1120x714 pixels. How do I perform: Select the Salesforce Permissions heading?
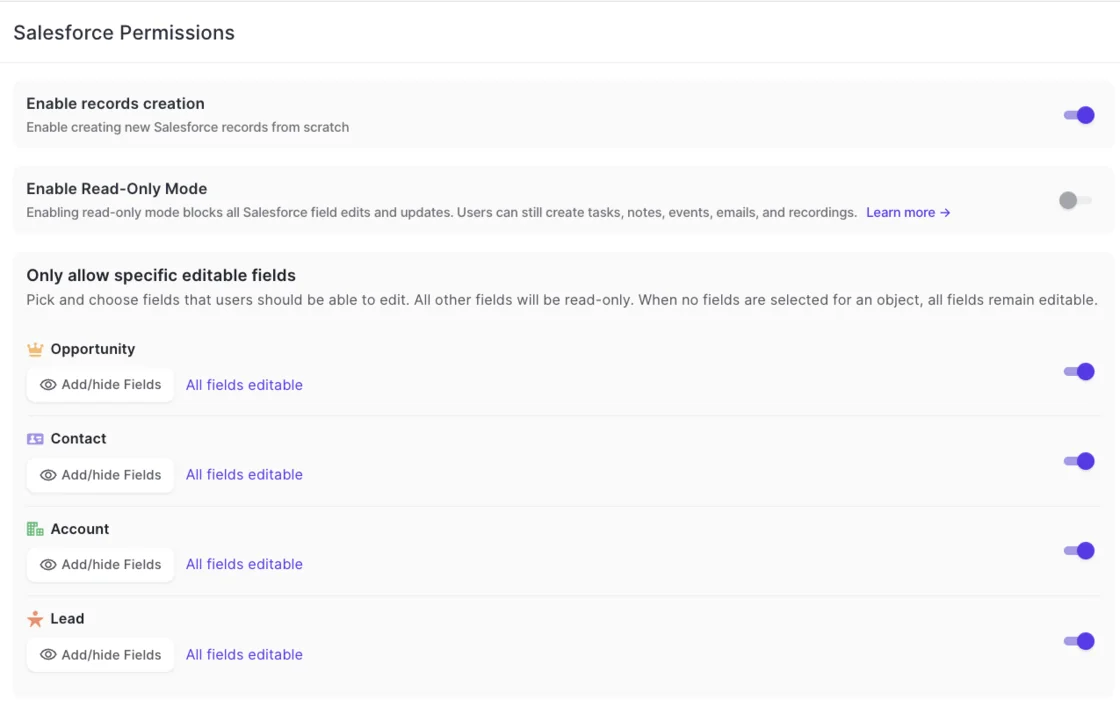click(x=124, y=33)
